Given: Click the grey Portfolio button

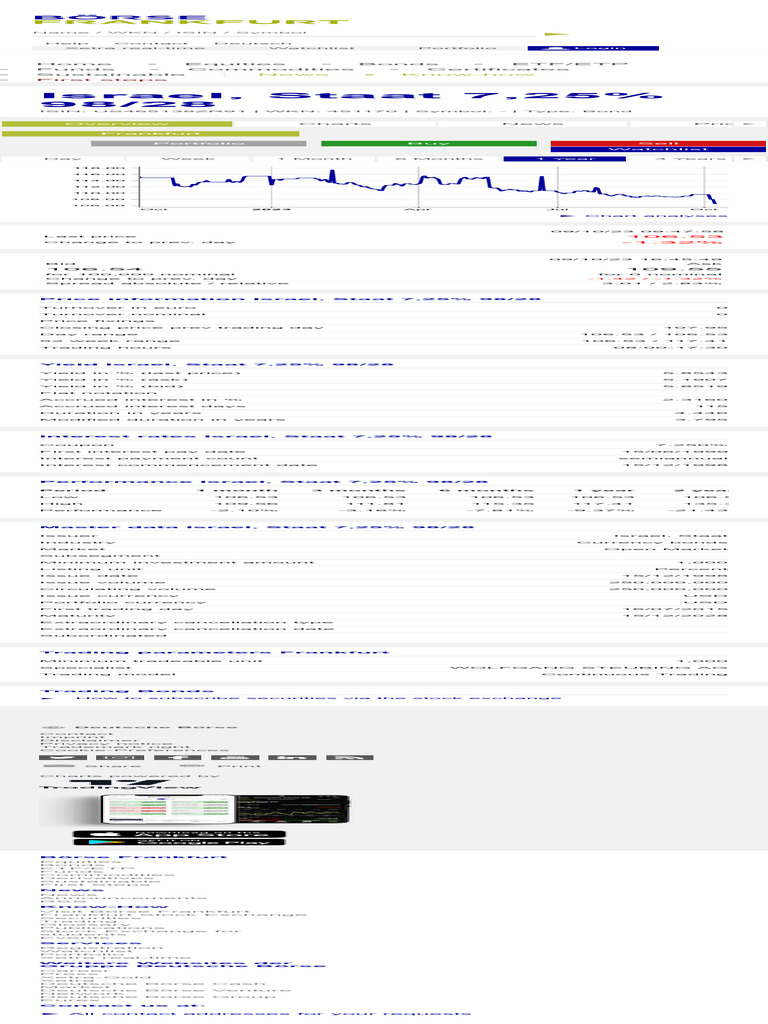Looking at the screenshot, I should click(x=199, y=143).
